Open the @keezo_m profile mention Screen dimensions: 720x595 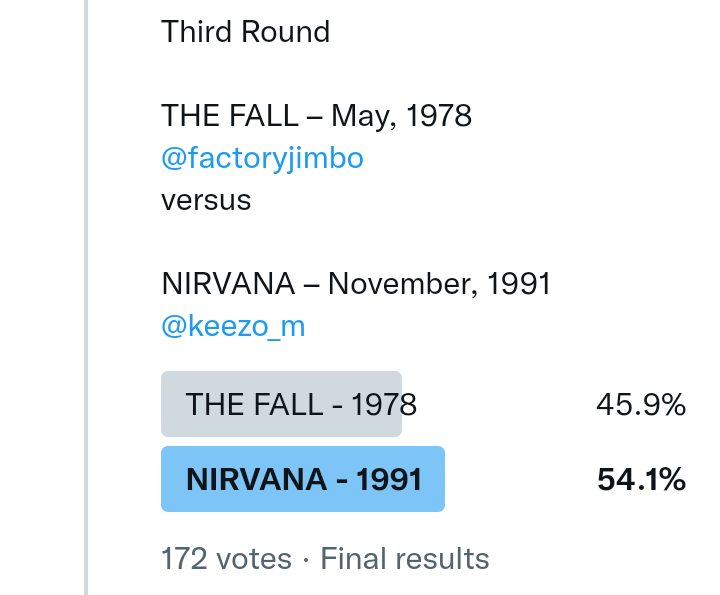[x=233, y=326]
